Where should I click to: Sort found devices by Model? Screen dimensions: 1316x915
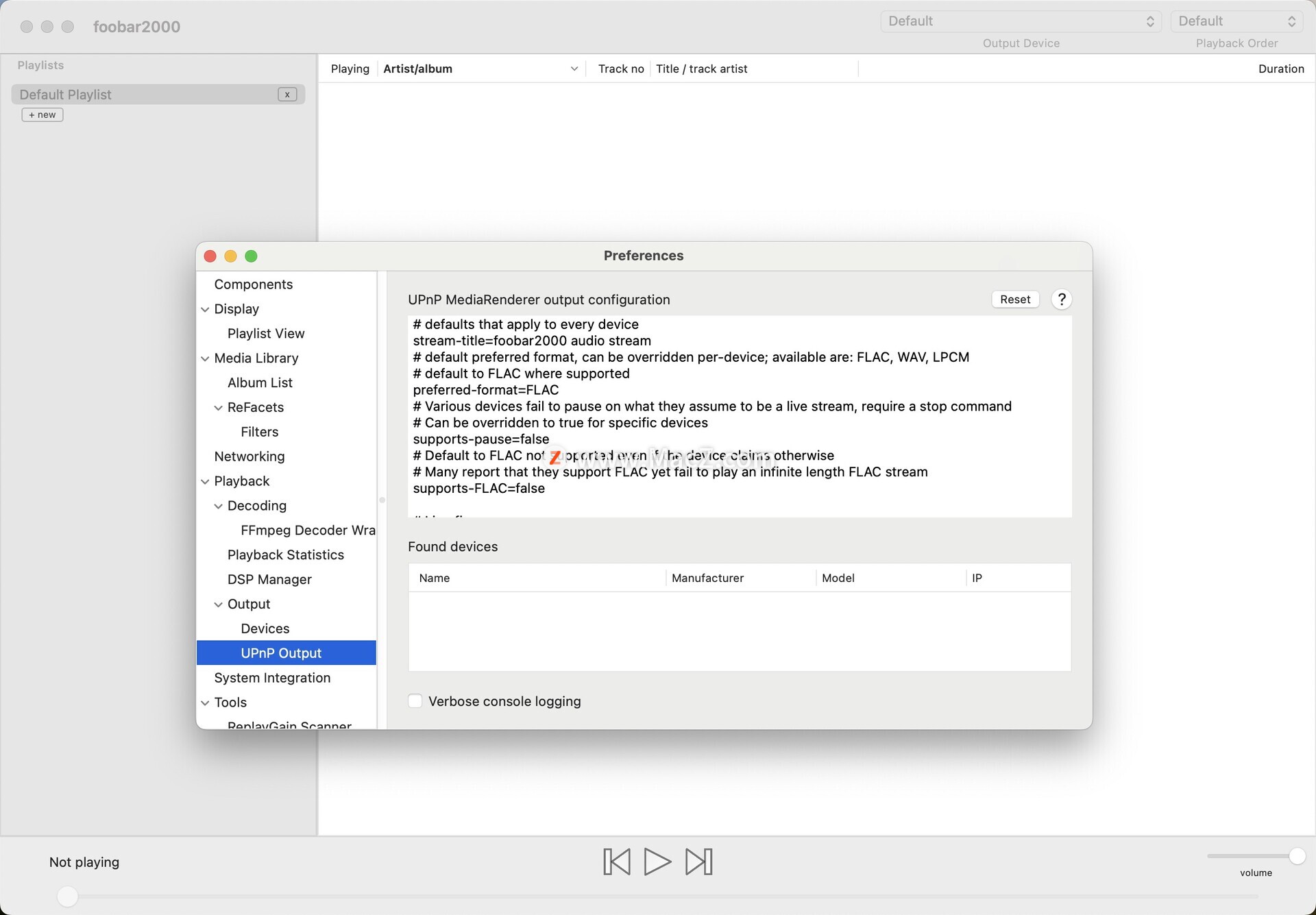[891, 578]
